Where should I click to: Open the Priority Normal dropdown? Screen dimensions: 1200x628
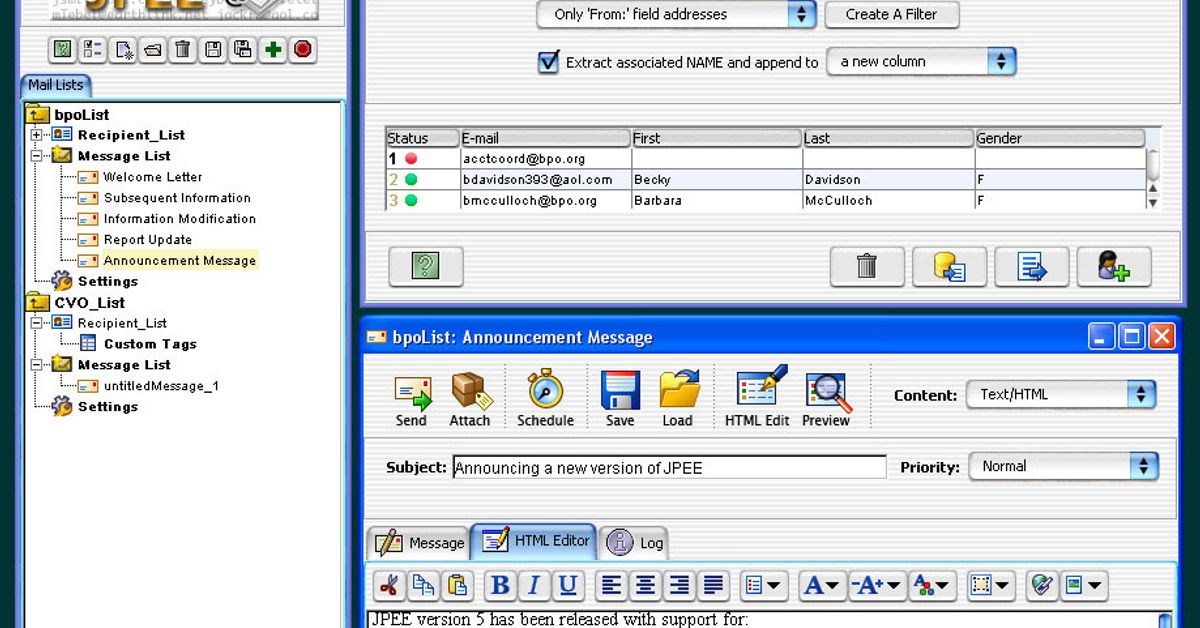[x=1063, y=466]
